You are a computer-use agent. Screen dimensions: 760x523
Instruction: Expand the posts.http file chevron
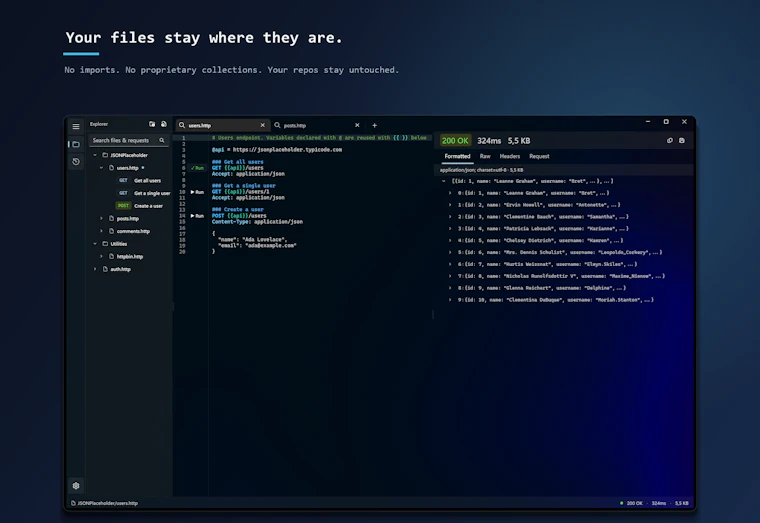tap(101, 219)
